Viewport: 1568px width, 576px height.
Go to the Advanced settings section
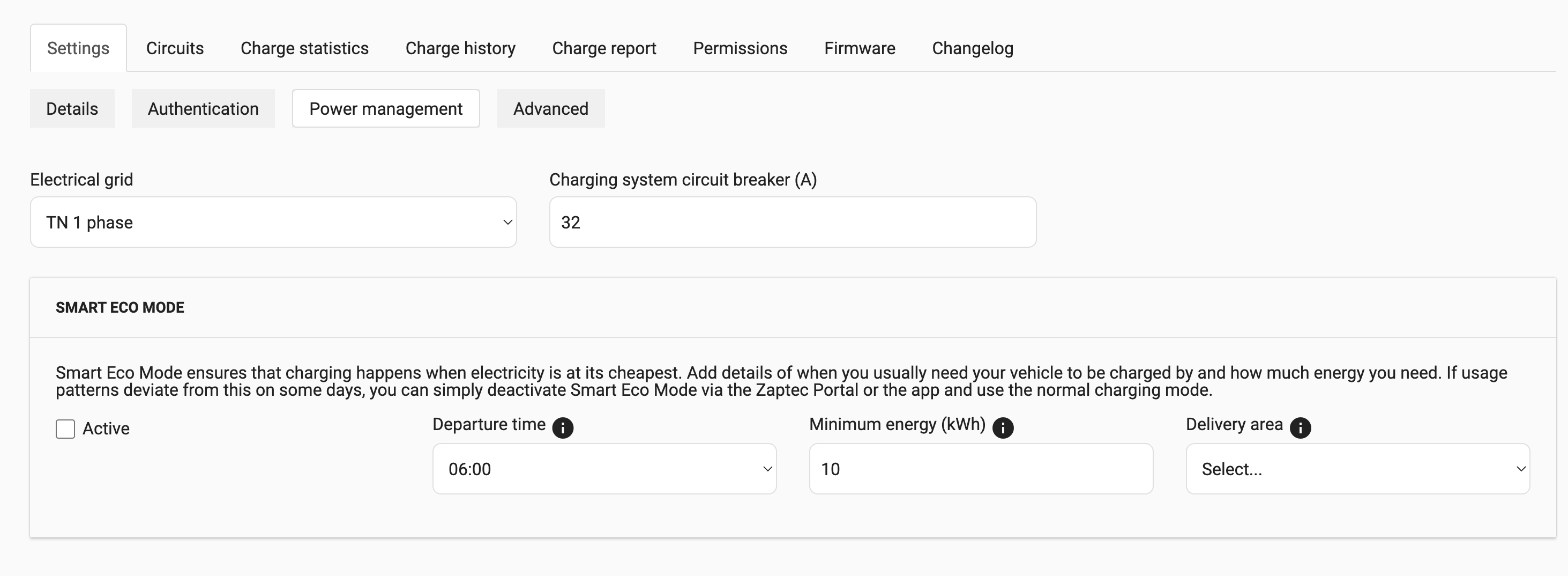(x=551, y=109)
